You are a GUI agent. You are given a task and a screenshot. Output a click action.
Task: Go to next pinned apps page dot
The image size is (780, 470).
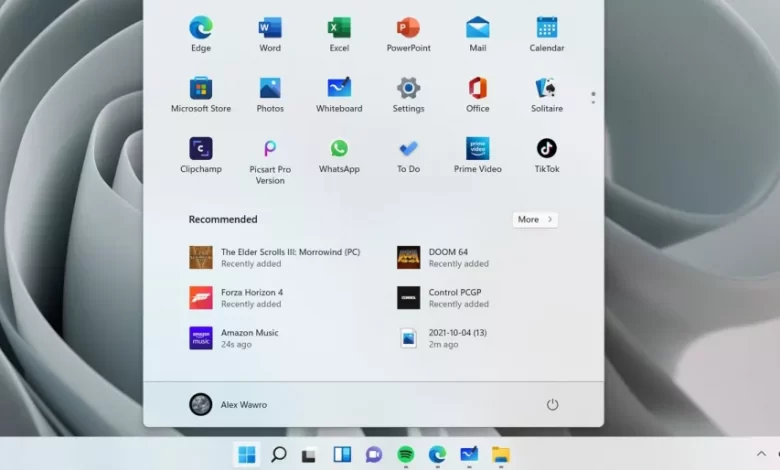(x=593, y=102)
